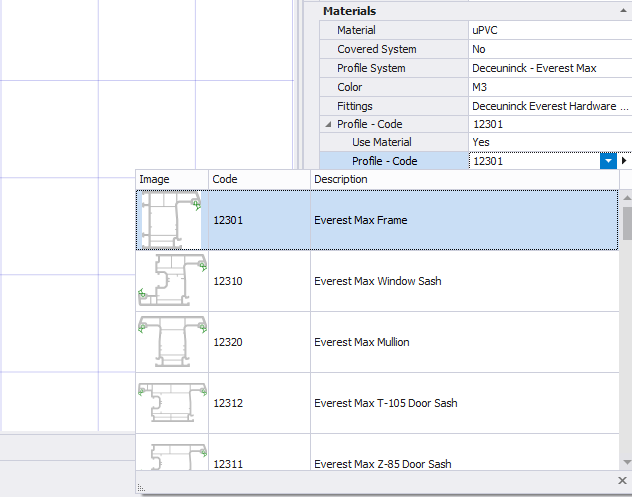
Task: Pick the T-105 Door Sash profile image
Action: click(x=171, y=403)
